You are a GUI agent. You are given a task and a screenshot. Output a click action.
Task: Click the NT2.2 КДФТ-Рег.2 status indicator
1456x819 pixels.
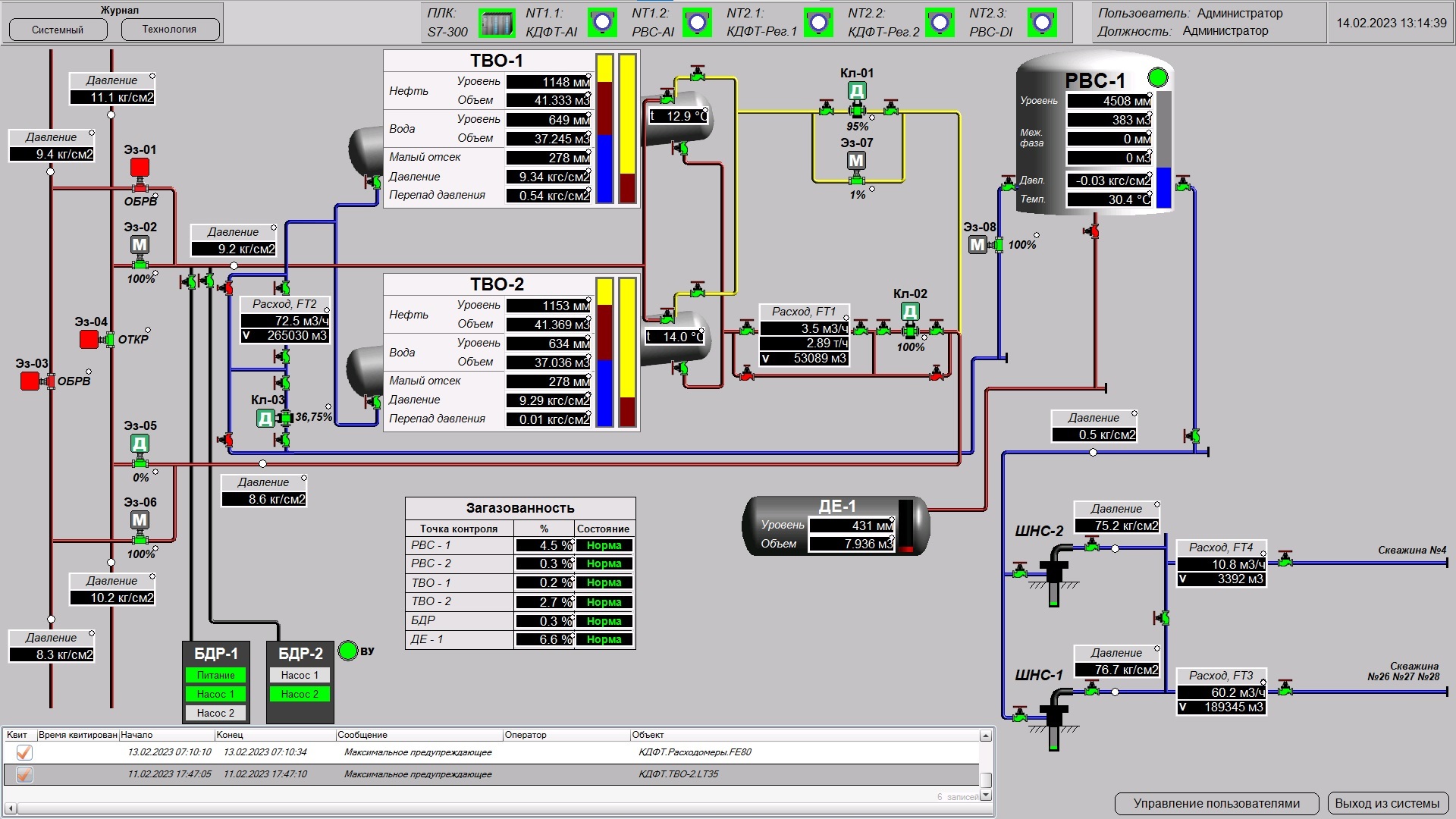940,22
